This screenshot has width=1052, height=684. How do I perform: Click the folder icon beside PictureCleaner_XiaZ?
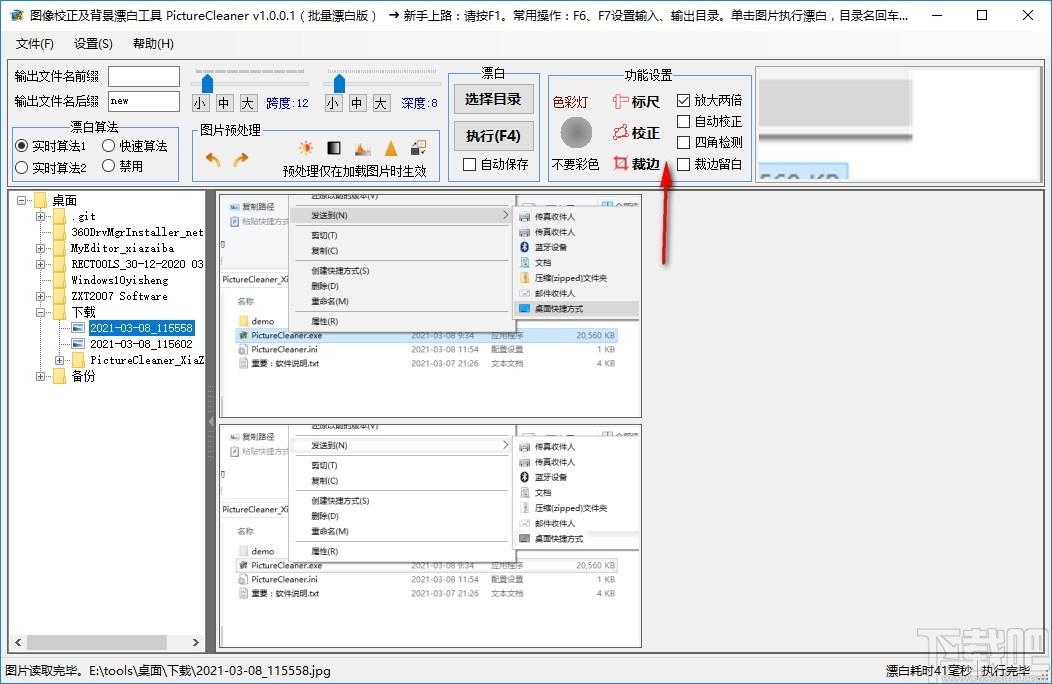click(x=78, y=360)
